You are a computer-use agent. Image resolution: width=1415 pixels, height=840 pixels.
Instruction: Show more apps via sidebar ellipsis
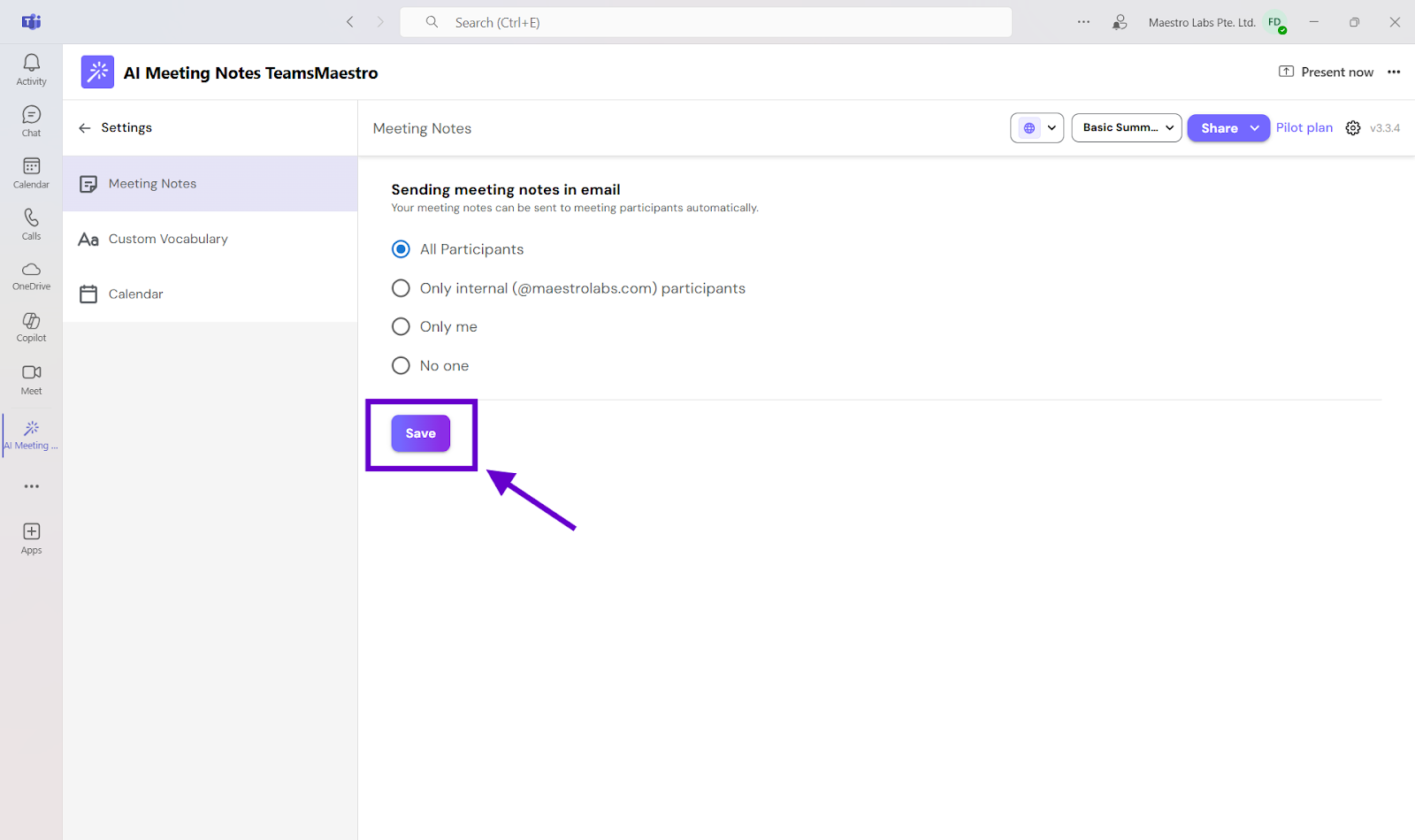(32, 486)
